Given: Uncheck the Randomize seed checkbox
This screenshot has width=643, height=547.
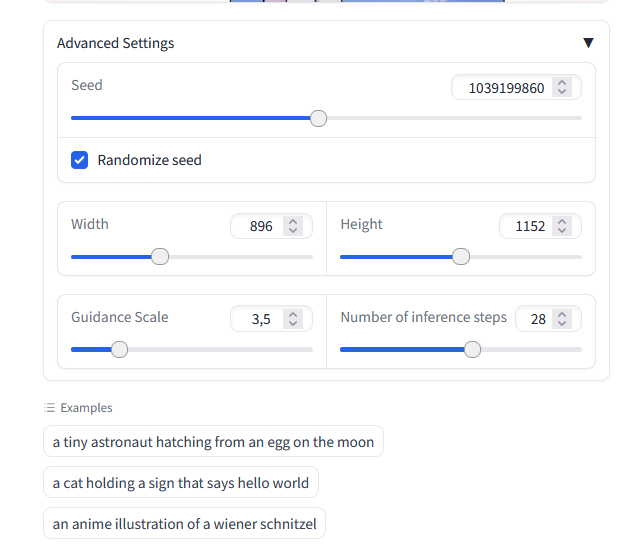Looking at the screenshot, I should coord(80,160).
